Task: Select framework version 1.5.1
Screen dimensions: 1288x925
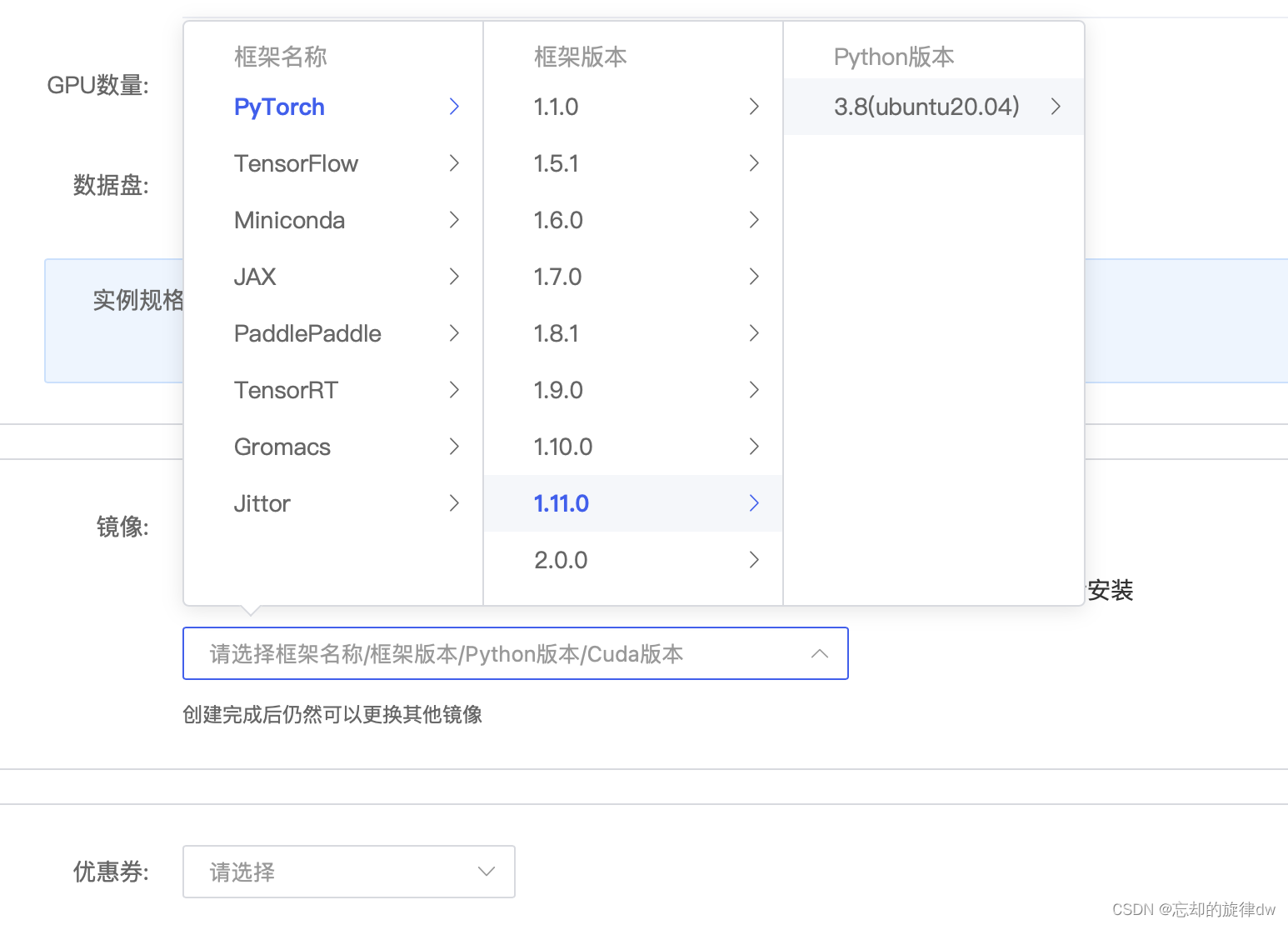Action: 557,163
